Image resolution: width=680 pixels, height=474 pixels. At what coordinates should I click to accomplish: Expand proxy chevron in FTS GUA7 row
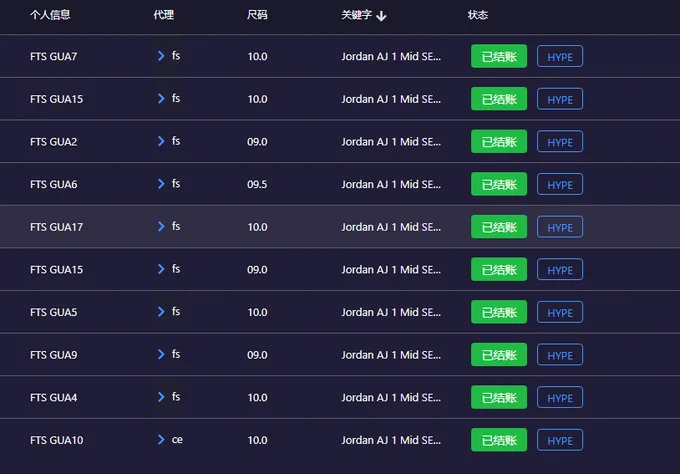[x=161, y=56]
